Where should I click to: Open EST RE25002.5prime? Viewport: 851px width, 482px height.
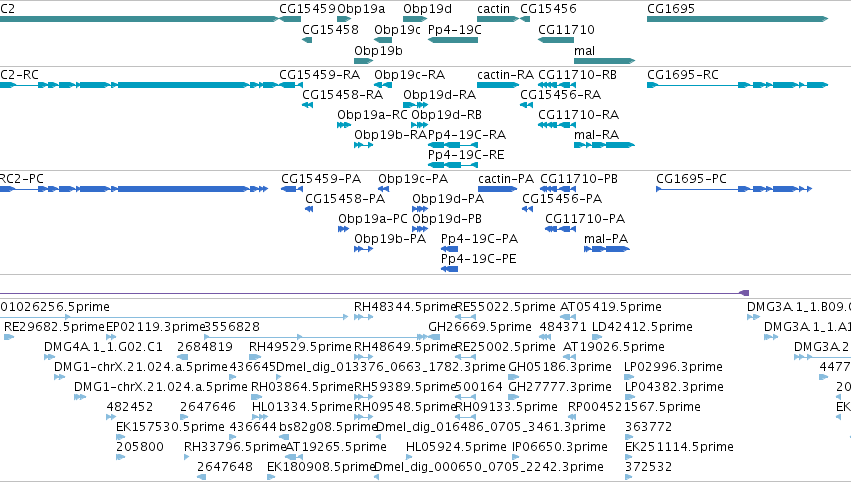[465, 358]
